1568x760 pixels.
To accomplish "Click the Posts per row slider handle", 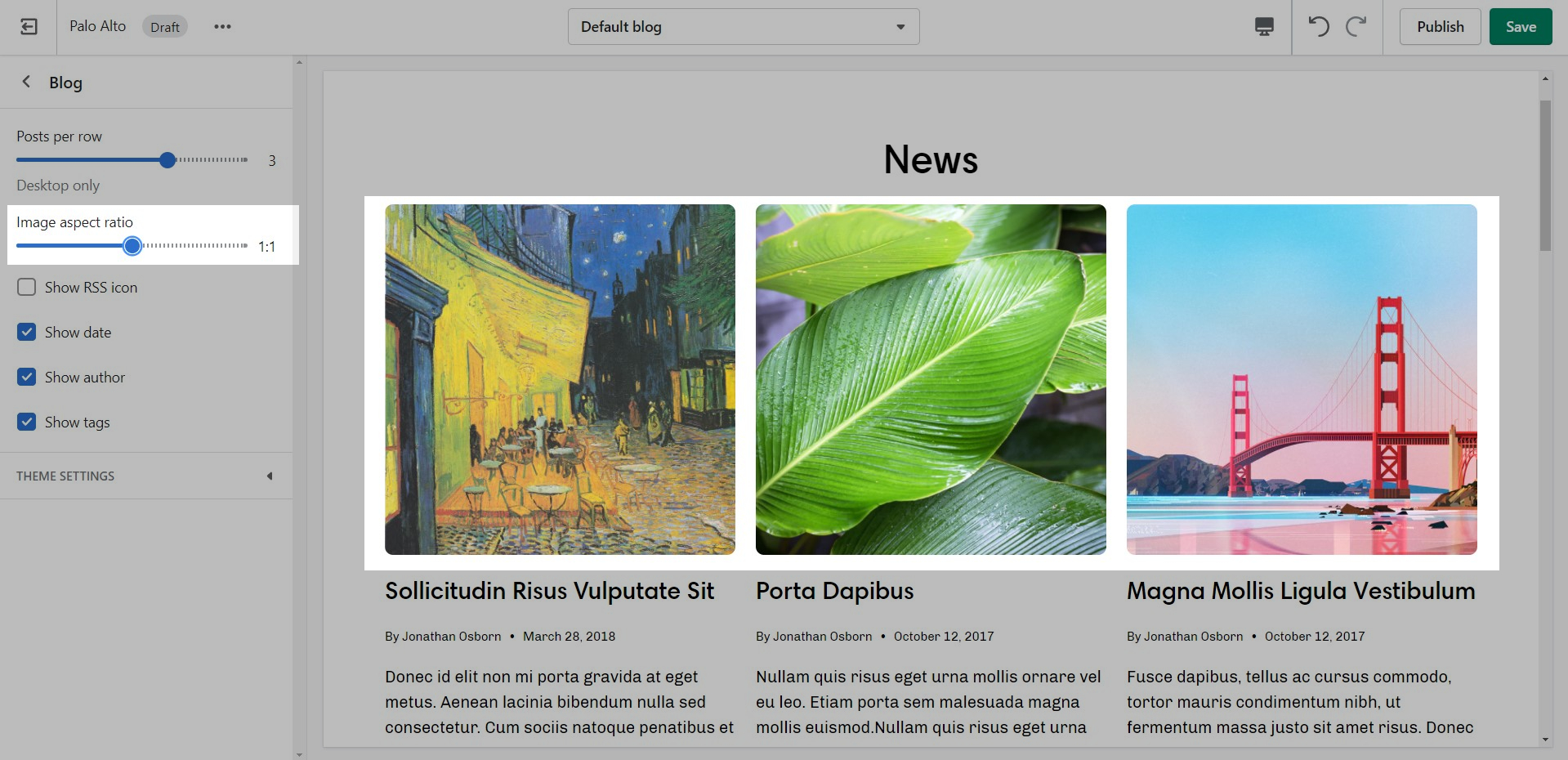I will pos(168,160).
